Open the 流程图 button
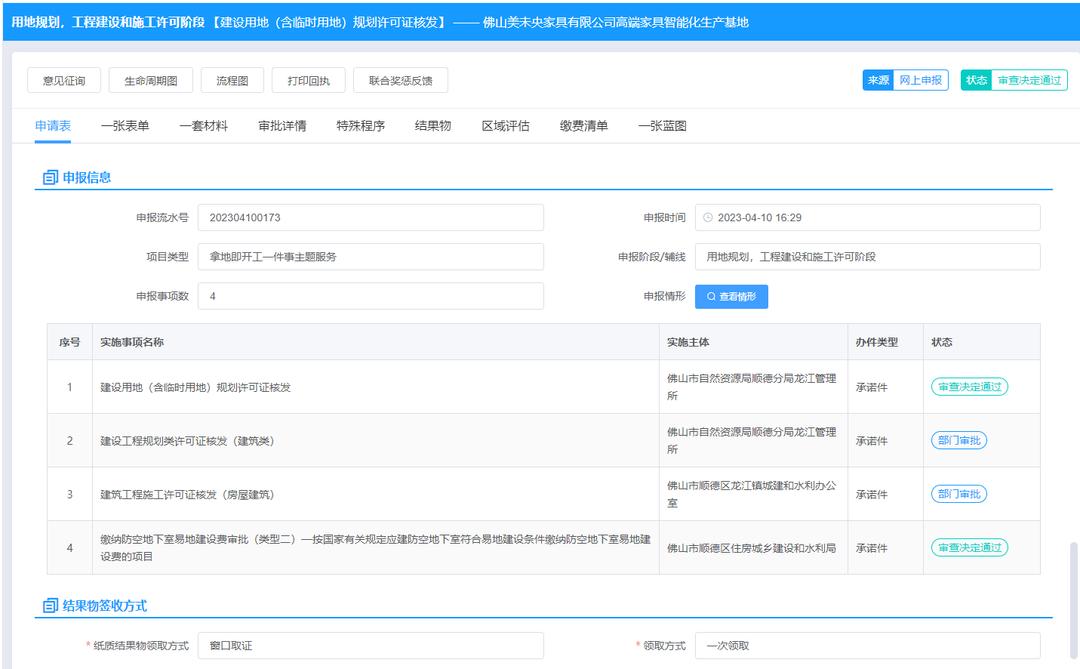Image resolution: width=1080 pixels, height=669 pixels. pos(230,81)
